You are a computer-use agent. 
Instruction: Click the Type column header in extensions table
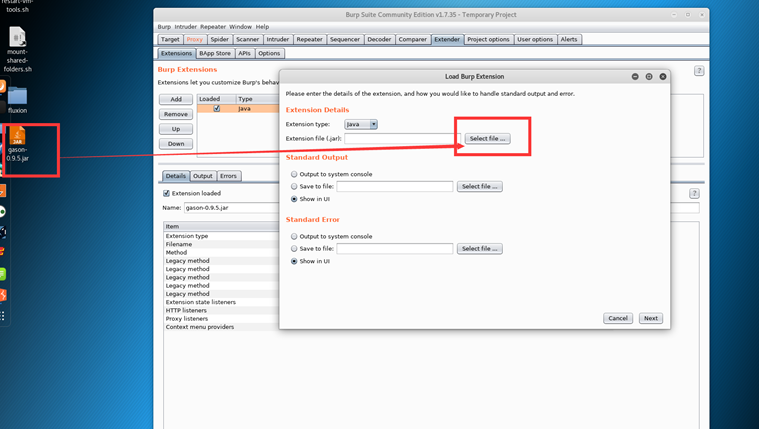pos(257,99)
